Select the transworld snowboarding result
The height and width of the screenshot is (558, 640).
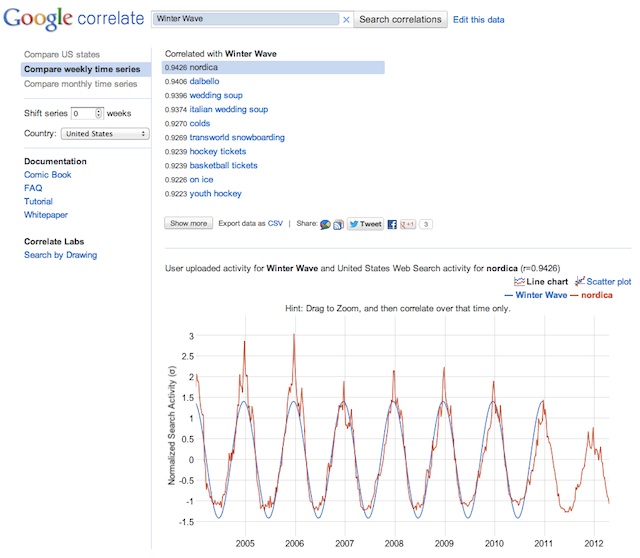237,138
